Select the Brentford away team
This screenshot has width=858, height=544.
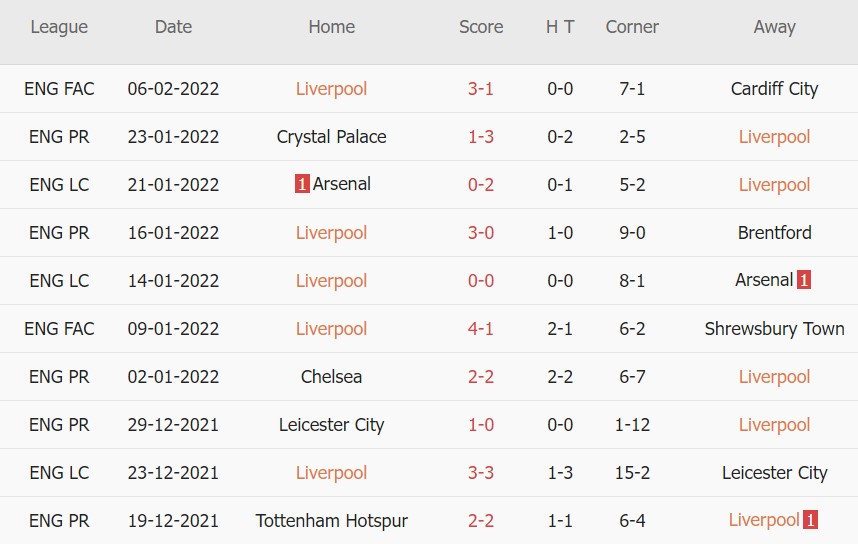[x=774, y=233]
